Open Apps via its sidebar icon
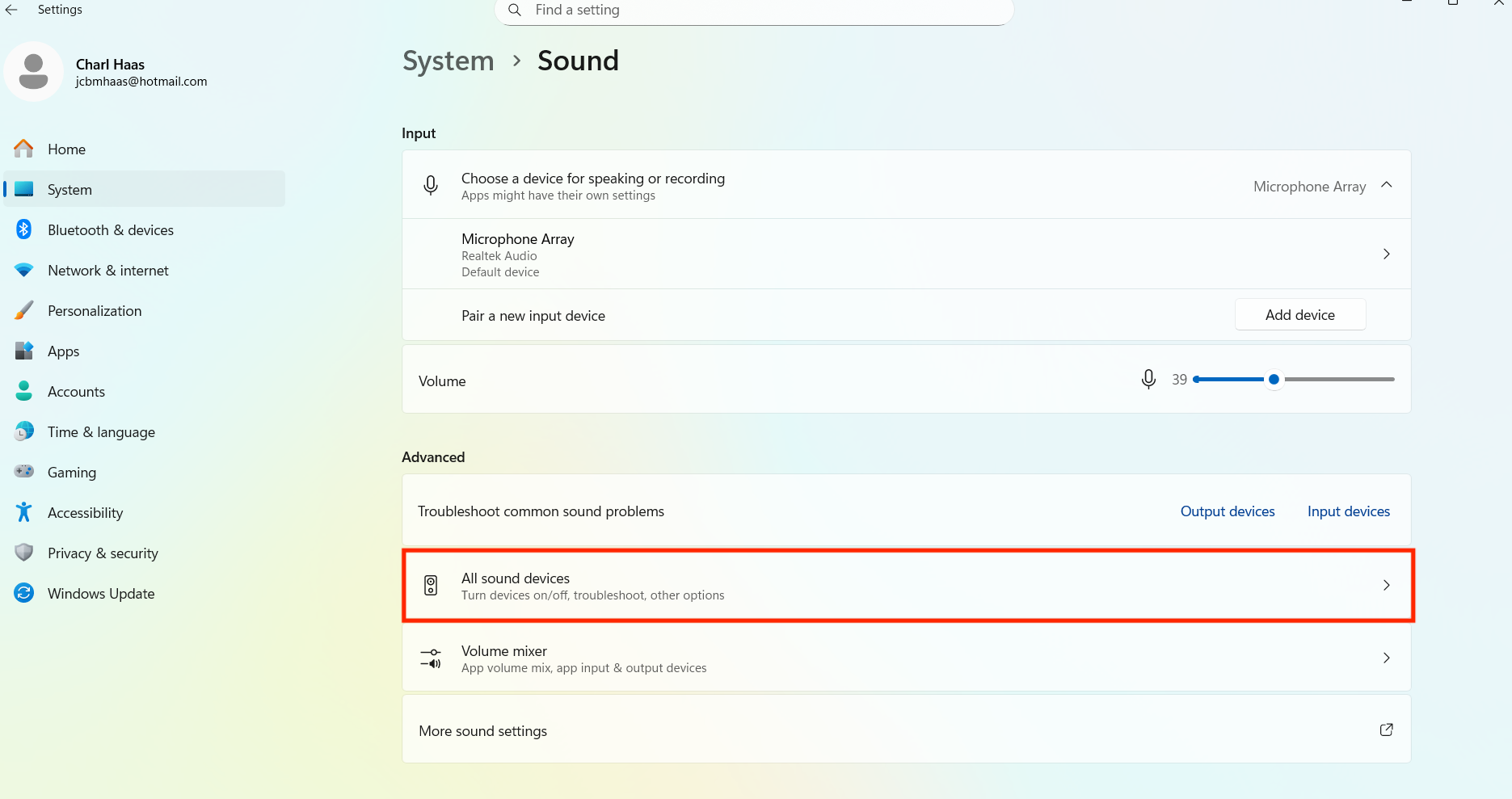 pyautogui.click(x=23, y=351)
